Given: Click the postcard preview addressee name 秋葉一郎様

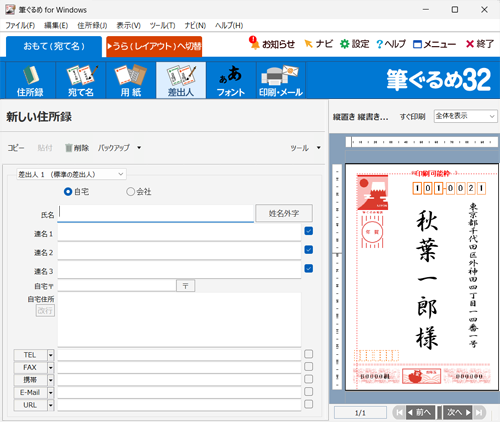Looking at the screenshot, I should click(427, 279).
